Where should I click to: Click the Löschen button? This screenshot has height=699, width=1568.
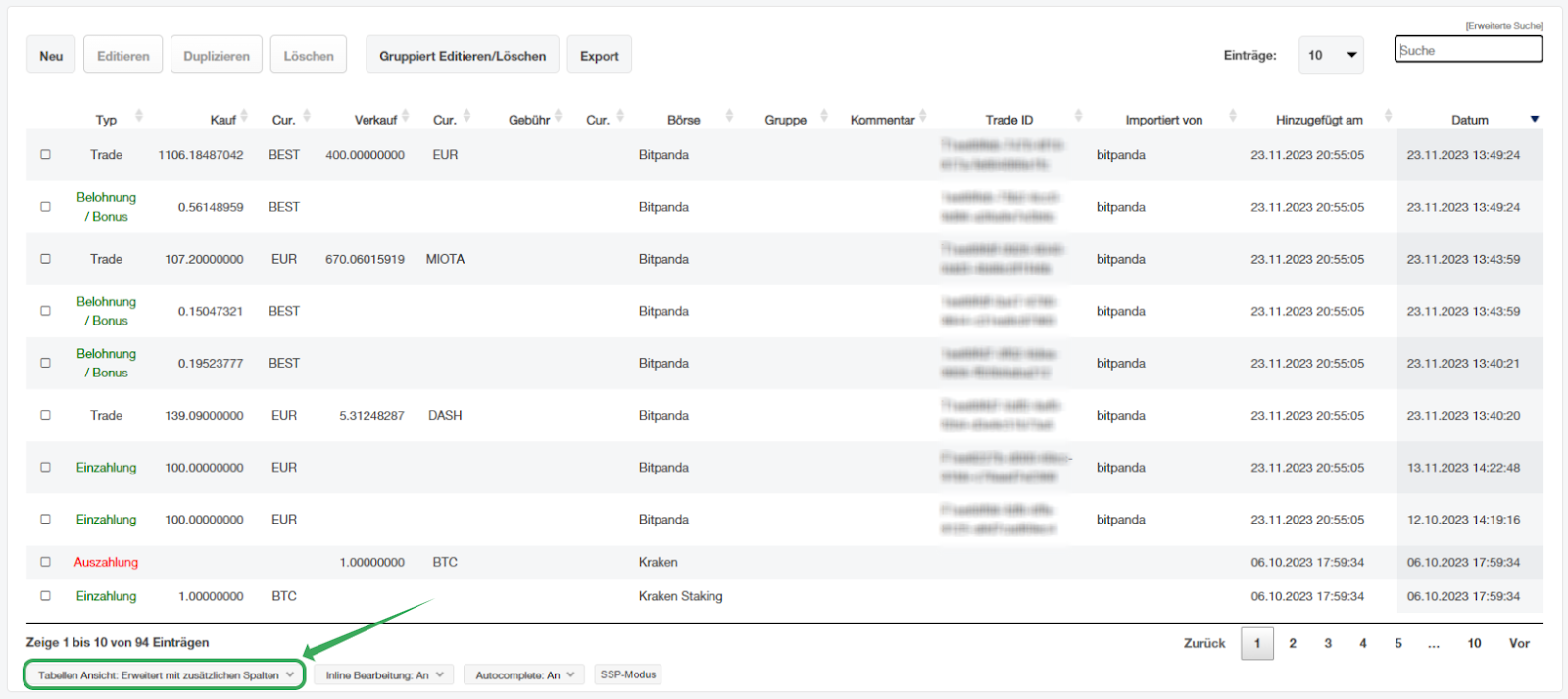(309, 55)
